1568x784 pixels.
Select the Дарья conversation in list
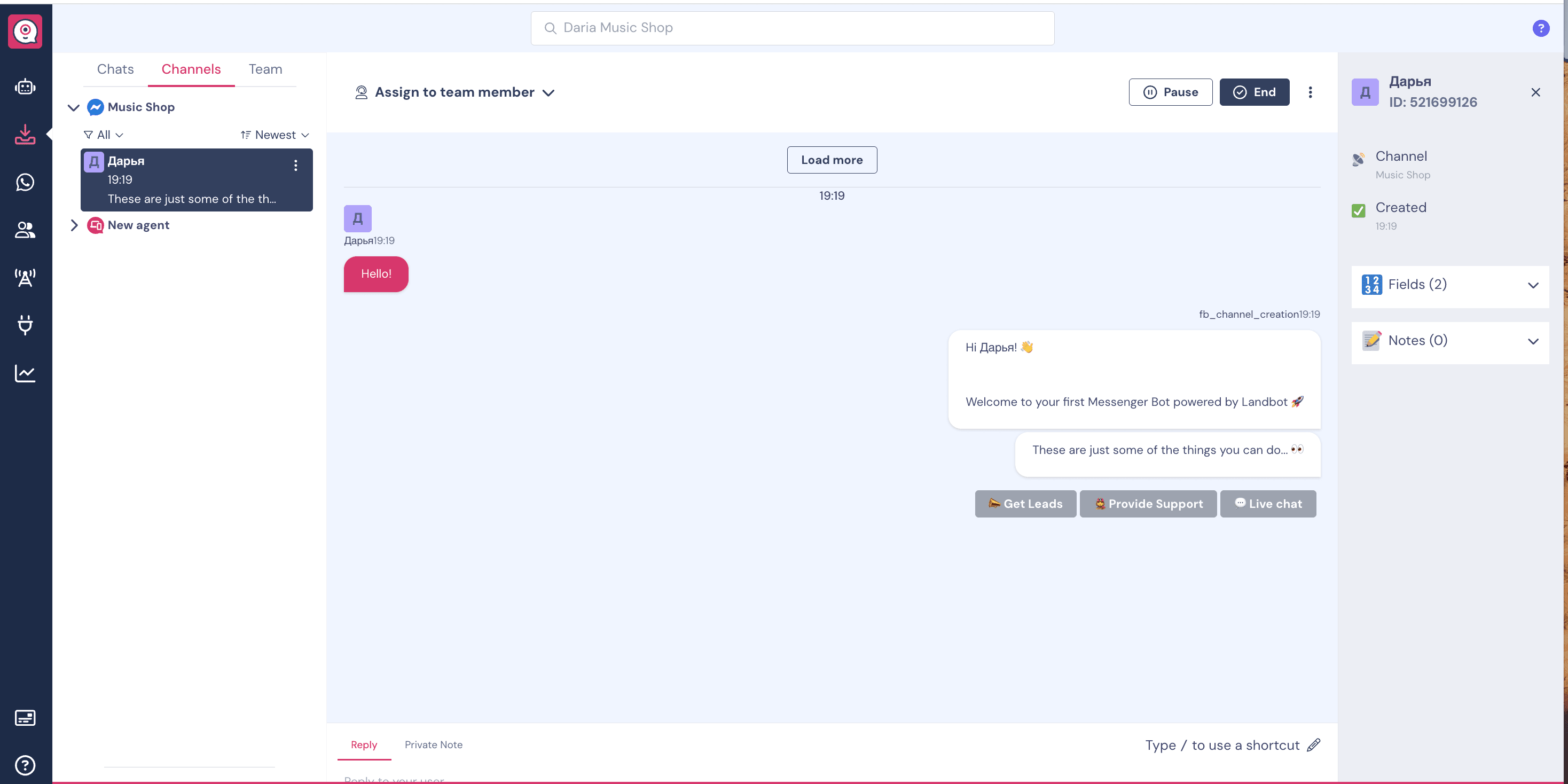(197, 179)
